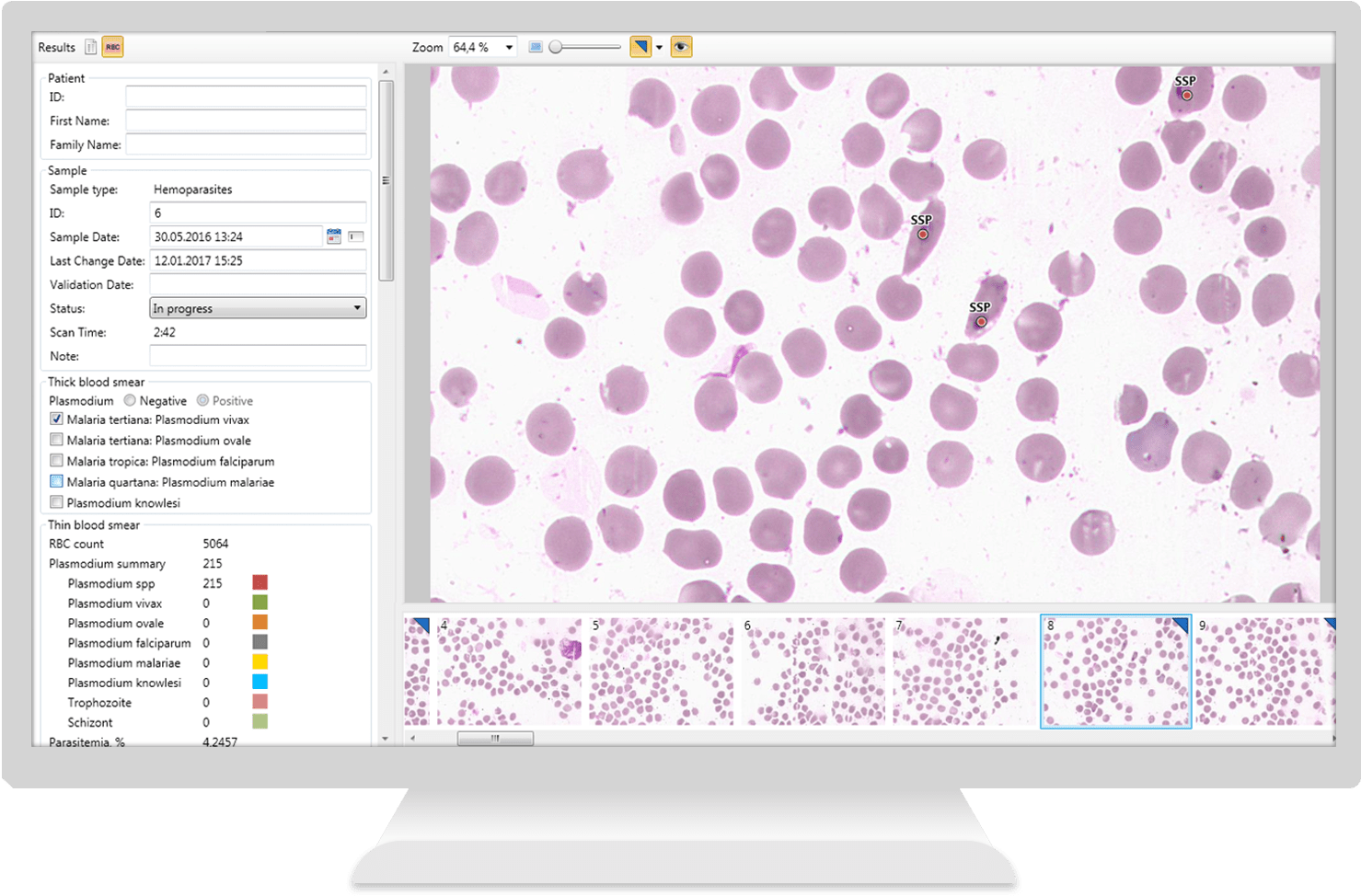Click the Sample ID field containing 6
This screenshot has width=1361, height=896.
(x=258, y=213)
